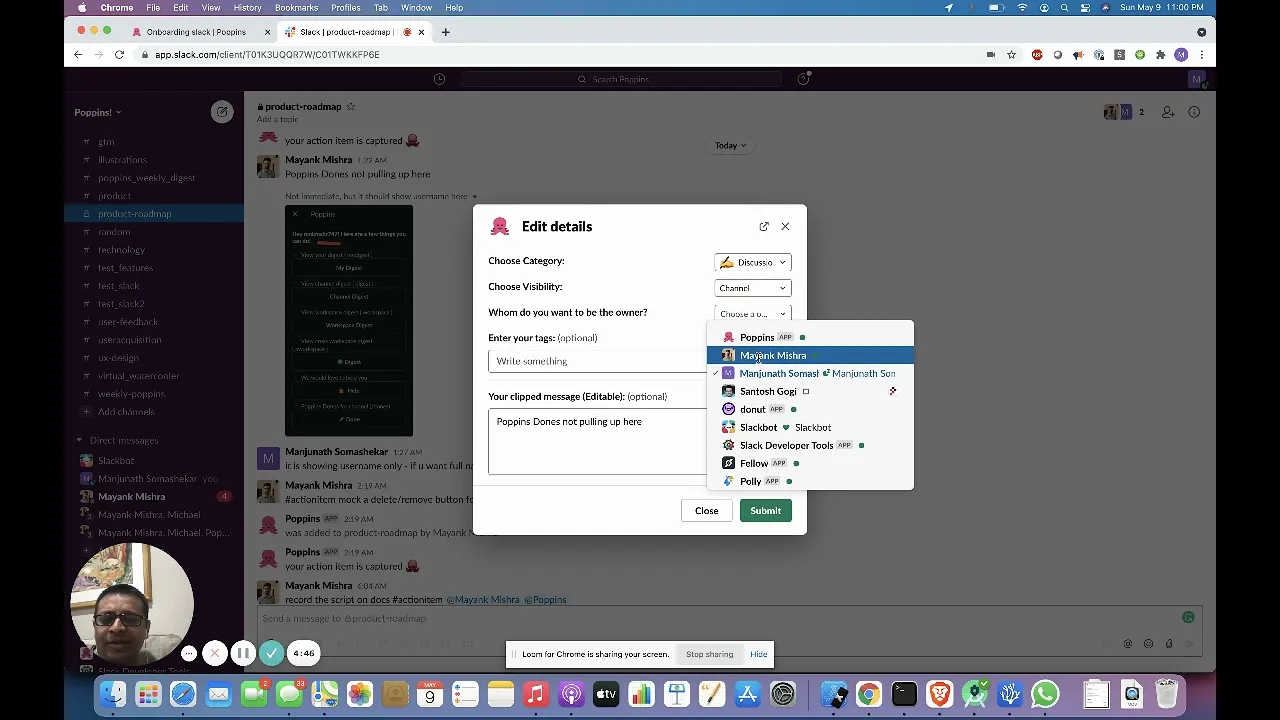The width and height of the screenshot is (1280, 720).
Task: Expand the Poppins workspace menu
Action: point(97,112)
